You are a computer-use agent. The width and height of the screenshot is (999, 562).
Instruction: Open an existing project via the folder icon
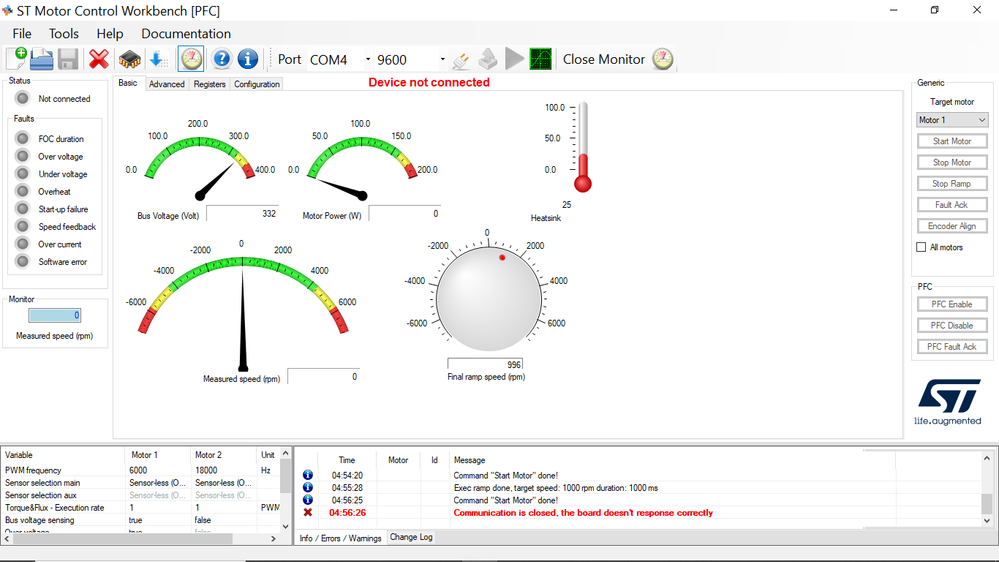pyautogui.click(x=41, y=59)
